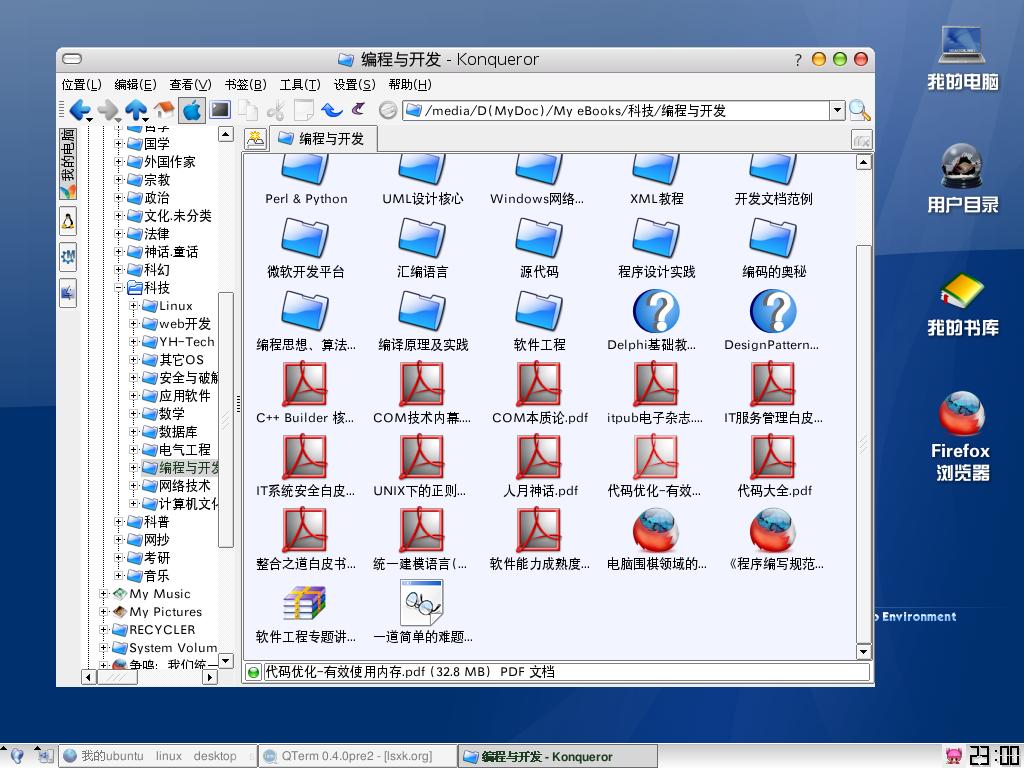This screenshot has height=768, width=1024.
Task: Click the green status indicator in statusbar
Action: pos(253,672)
